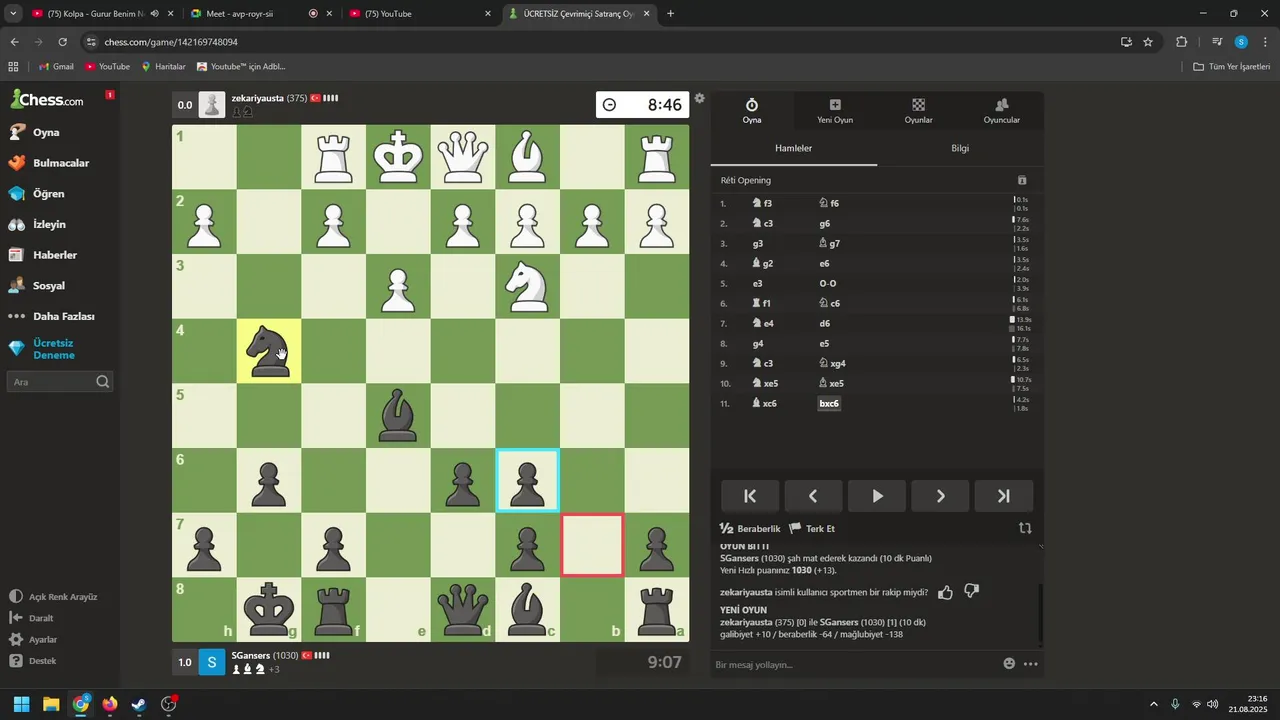Open Tüm Yer İşaretleri folder
This screenshot has width=1280, height=720.
[1232, 66]
